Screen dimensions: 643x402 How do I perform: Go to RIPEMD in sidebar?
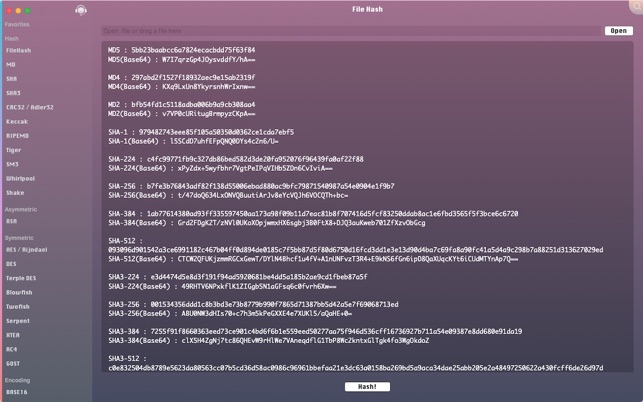(x=17, y=136)
